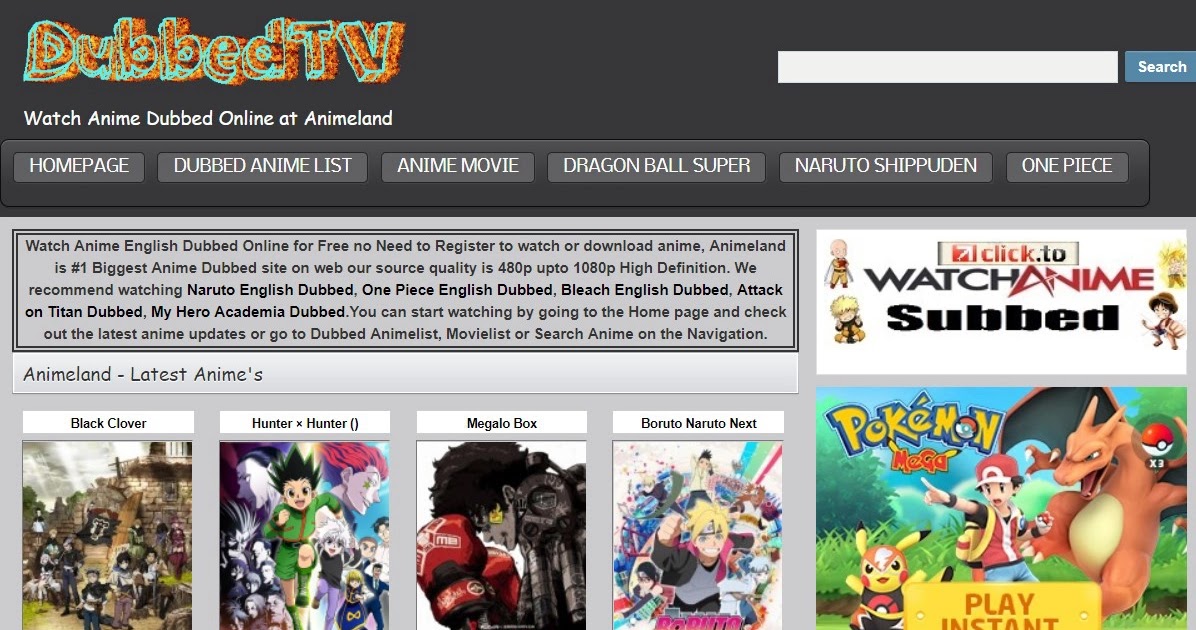Open the DUBBED ANIME LIST menu

262,166
